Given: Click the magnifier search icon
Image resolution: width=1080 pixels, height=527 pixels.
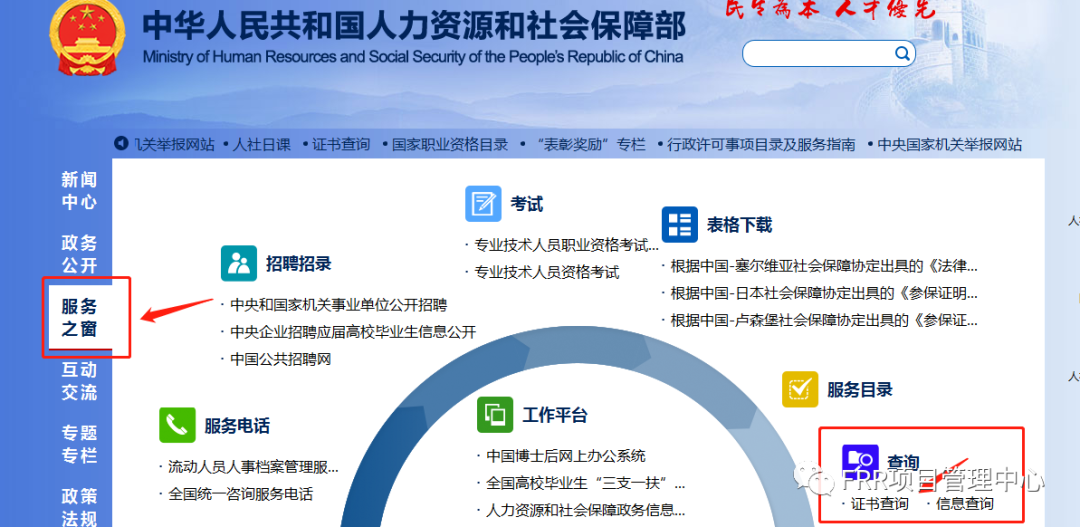Looking at the screenshot, I should 902,53.
